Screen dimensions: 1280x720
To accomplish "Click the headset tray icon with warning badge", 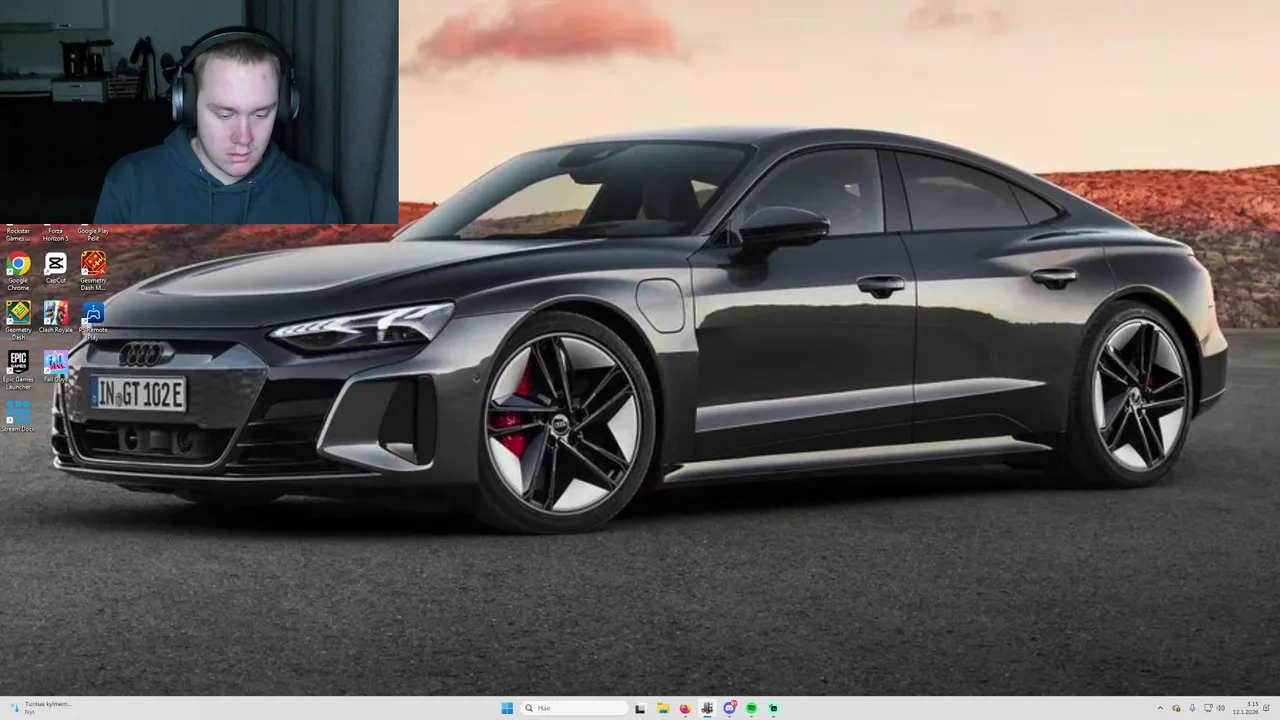I will pos(1176,708).
